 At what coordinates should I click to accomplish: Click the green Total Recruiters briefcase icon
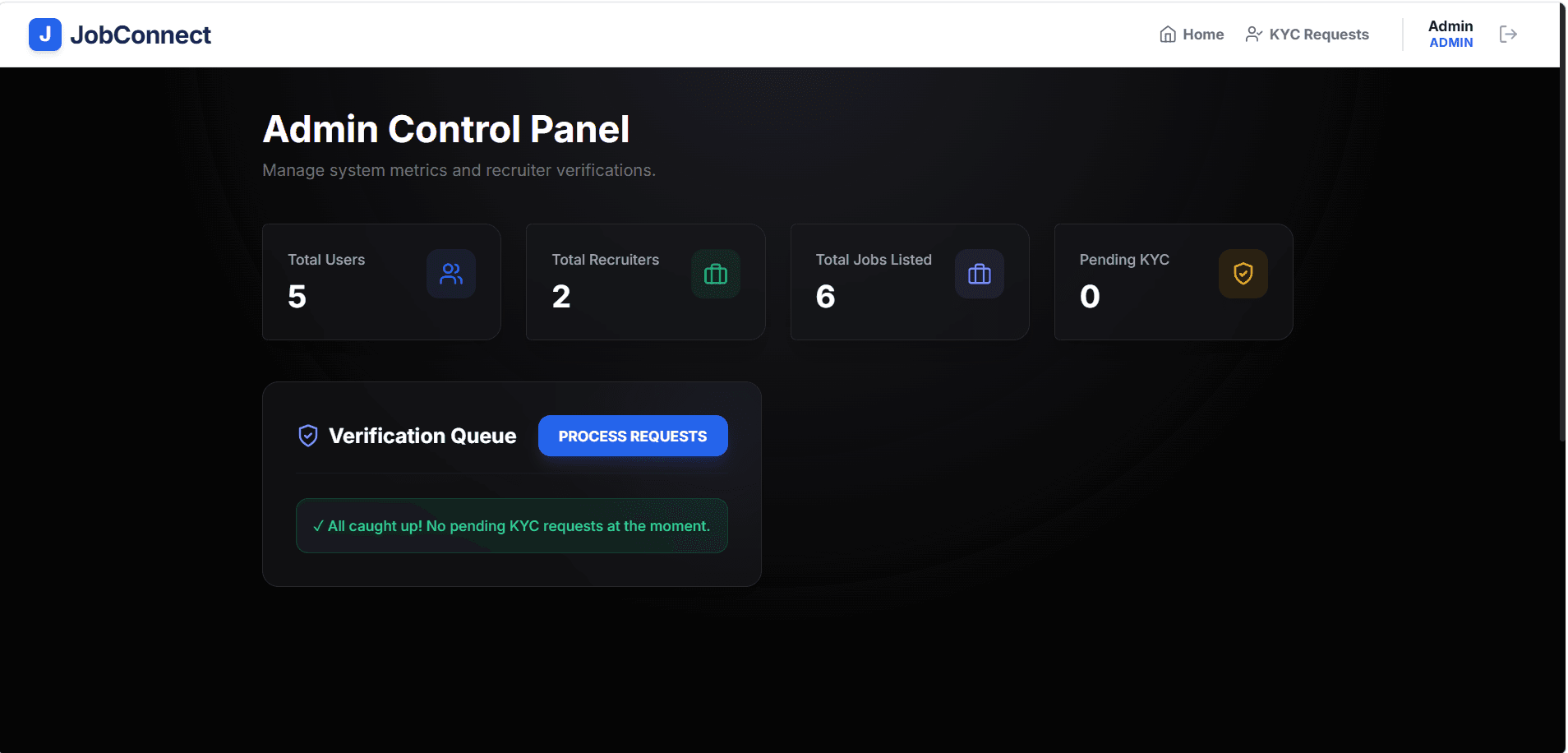[716, 274]
